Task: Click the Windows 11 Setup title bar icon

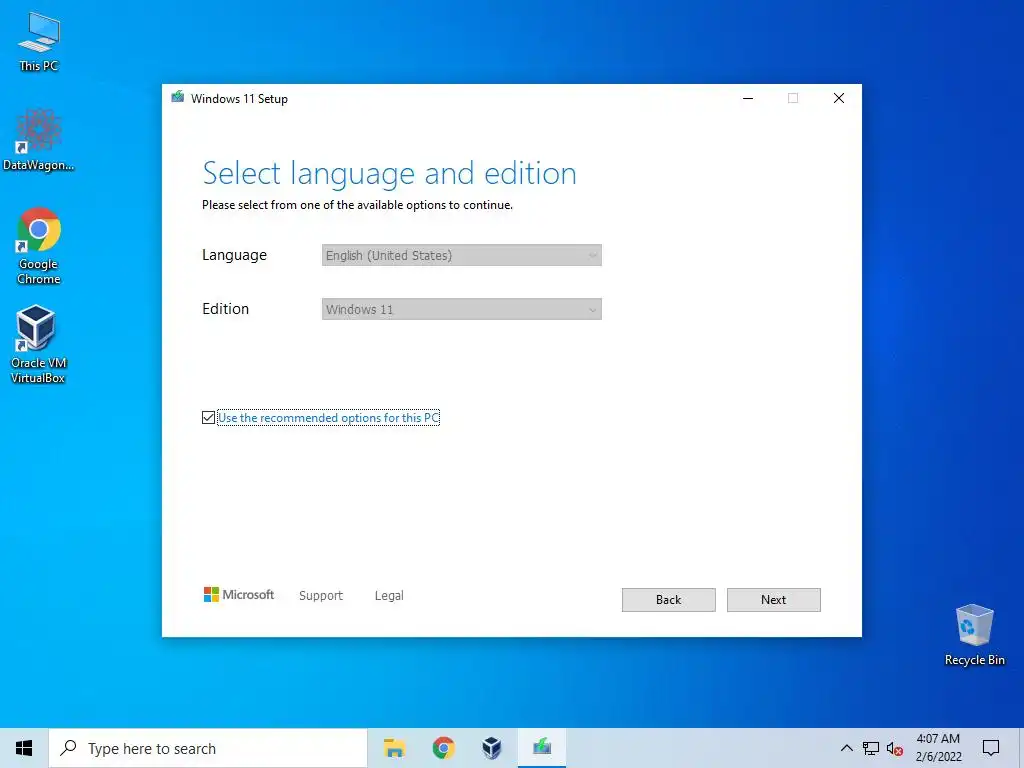Action: point(178,98)
